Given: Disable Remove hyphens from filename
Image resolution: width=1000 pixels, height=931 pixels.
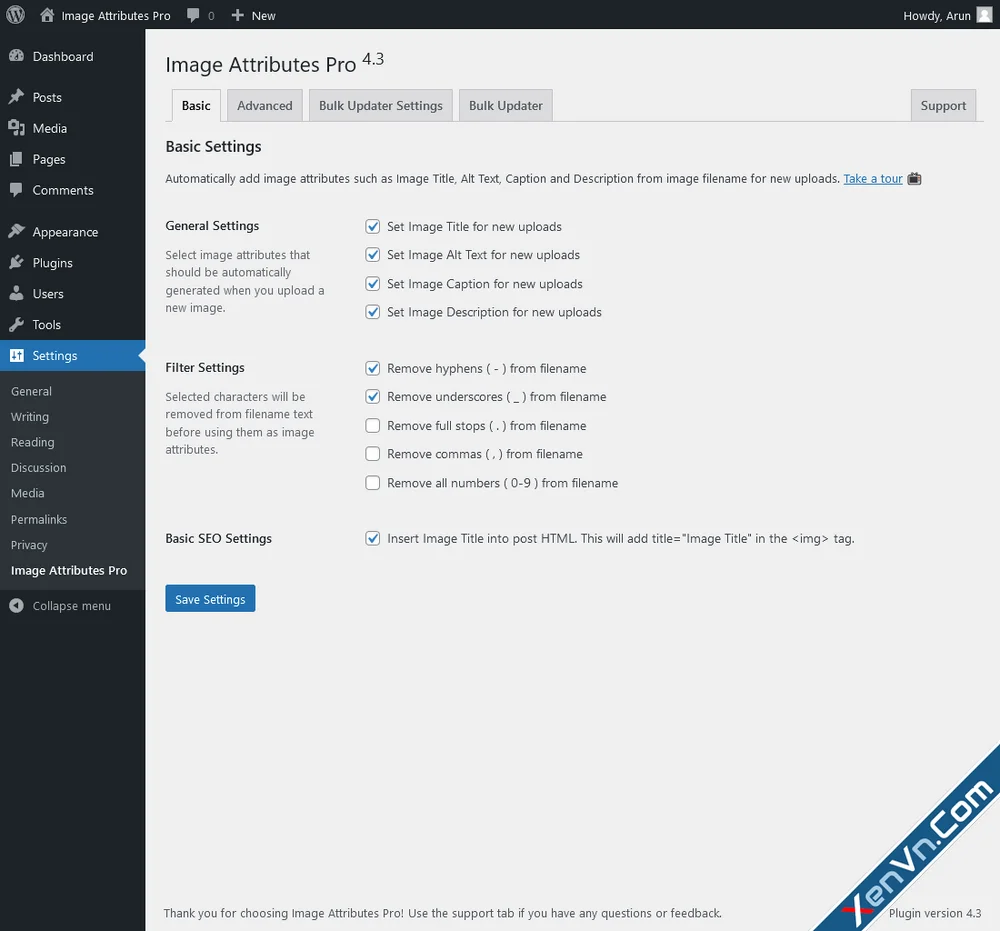Looking at the screenshot, I should (372, 369).
